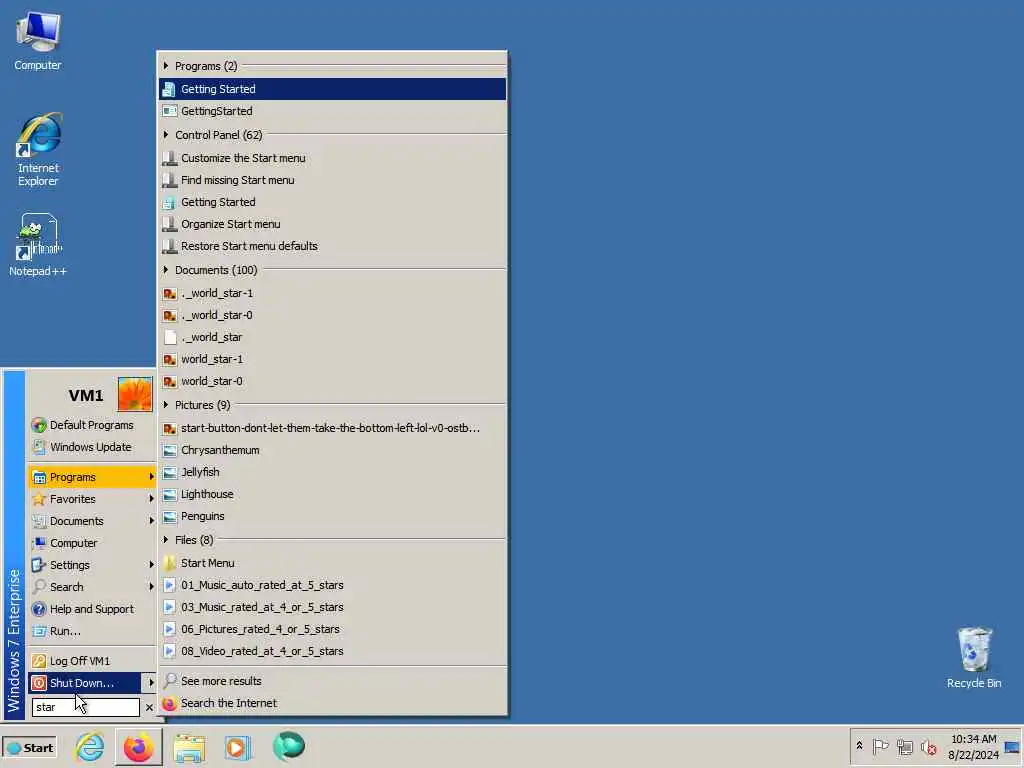Image resolution: width=1024 pixels, height=768 pixels.
Task: Open the Programs submenu
Action: click(91, 477)
